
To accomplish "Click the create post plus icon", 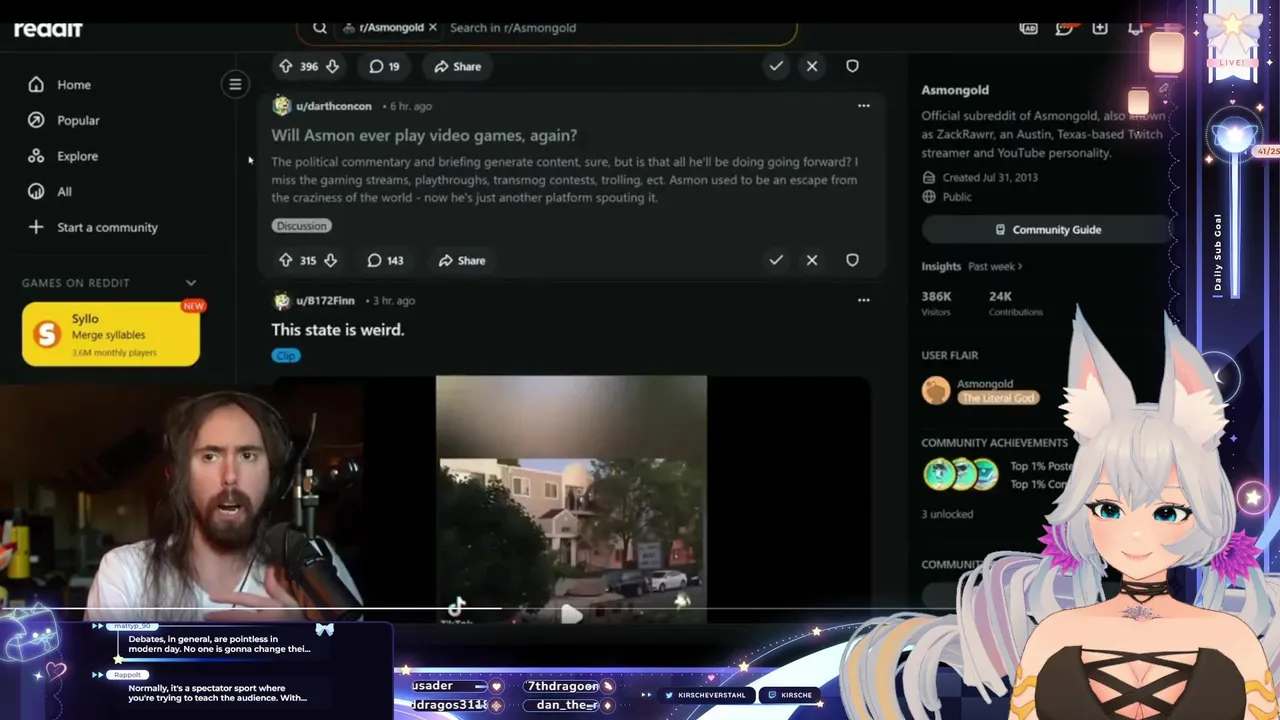I will coord(1100,28).
